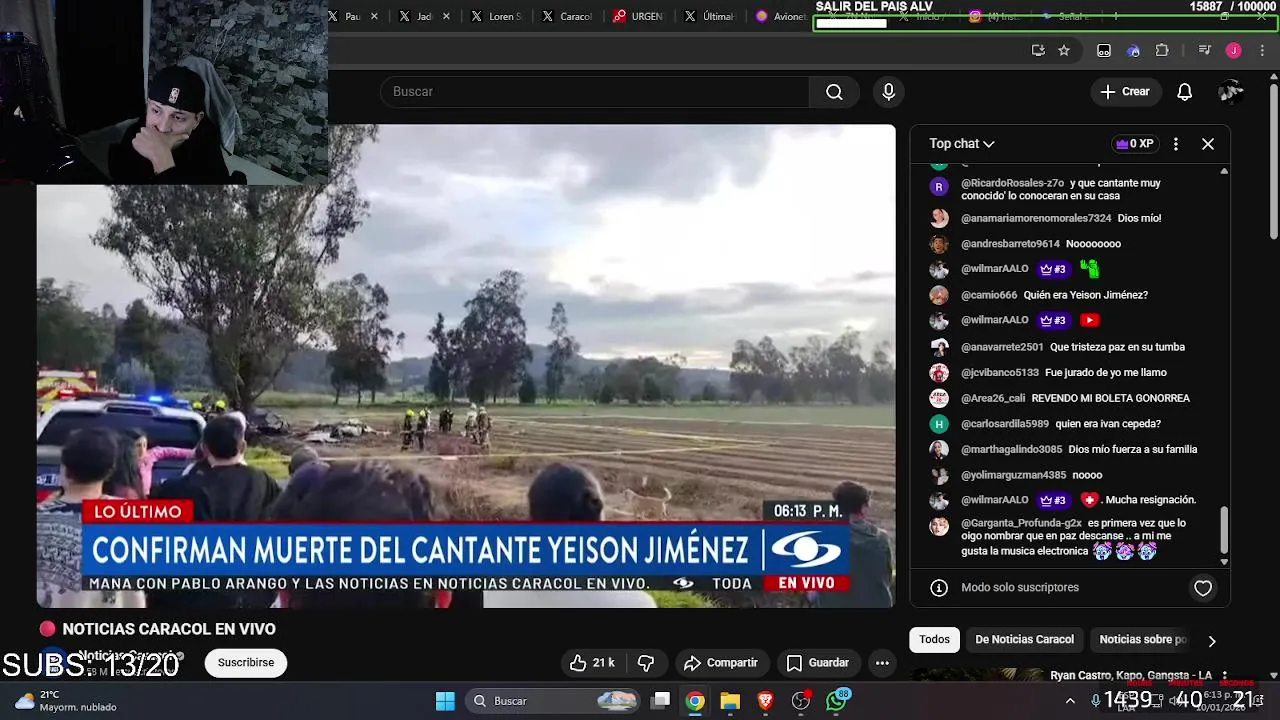1280x720 pixels.
Task: Close the live chat panel
Action: click(1208, 144)
